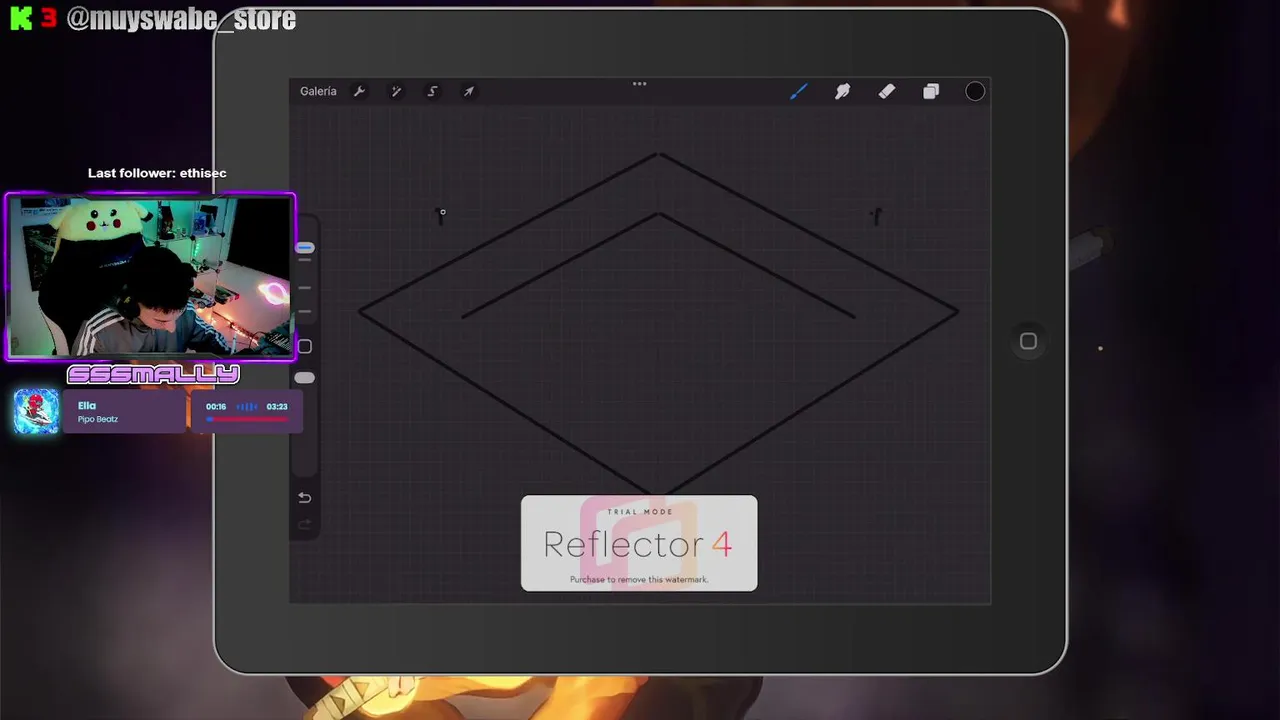Click the song album art thumbnail
This screenshot has width=1280, height=720.
[x=37, y=411]
